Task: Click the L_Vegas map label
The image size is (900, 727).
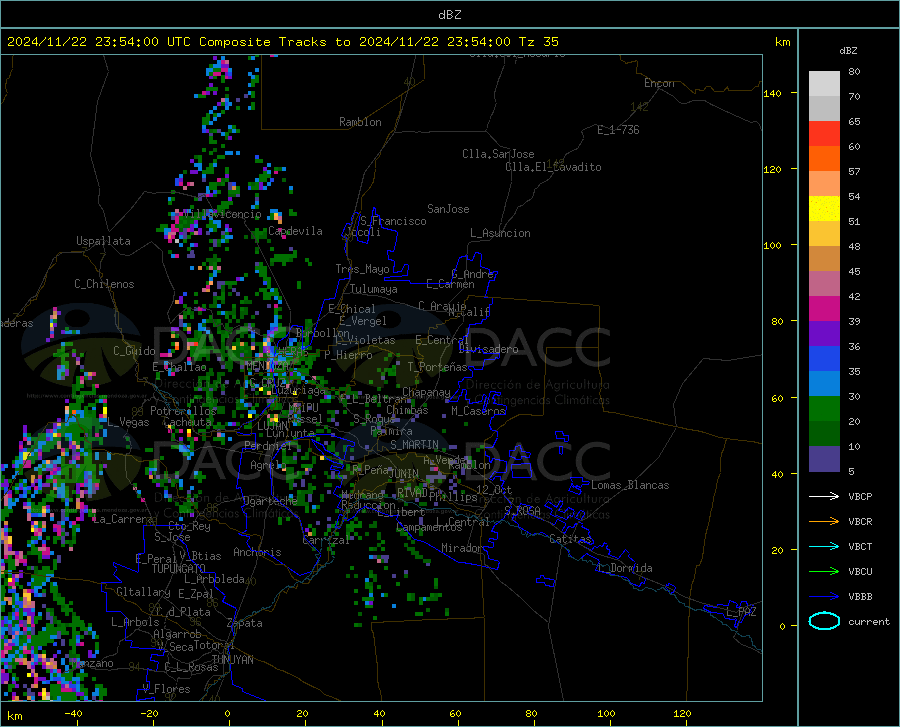Action: (x=128, y=422)
